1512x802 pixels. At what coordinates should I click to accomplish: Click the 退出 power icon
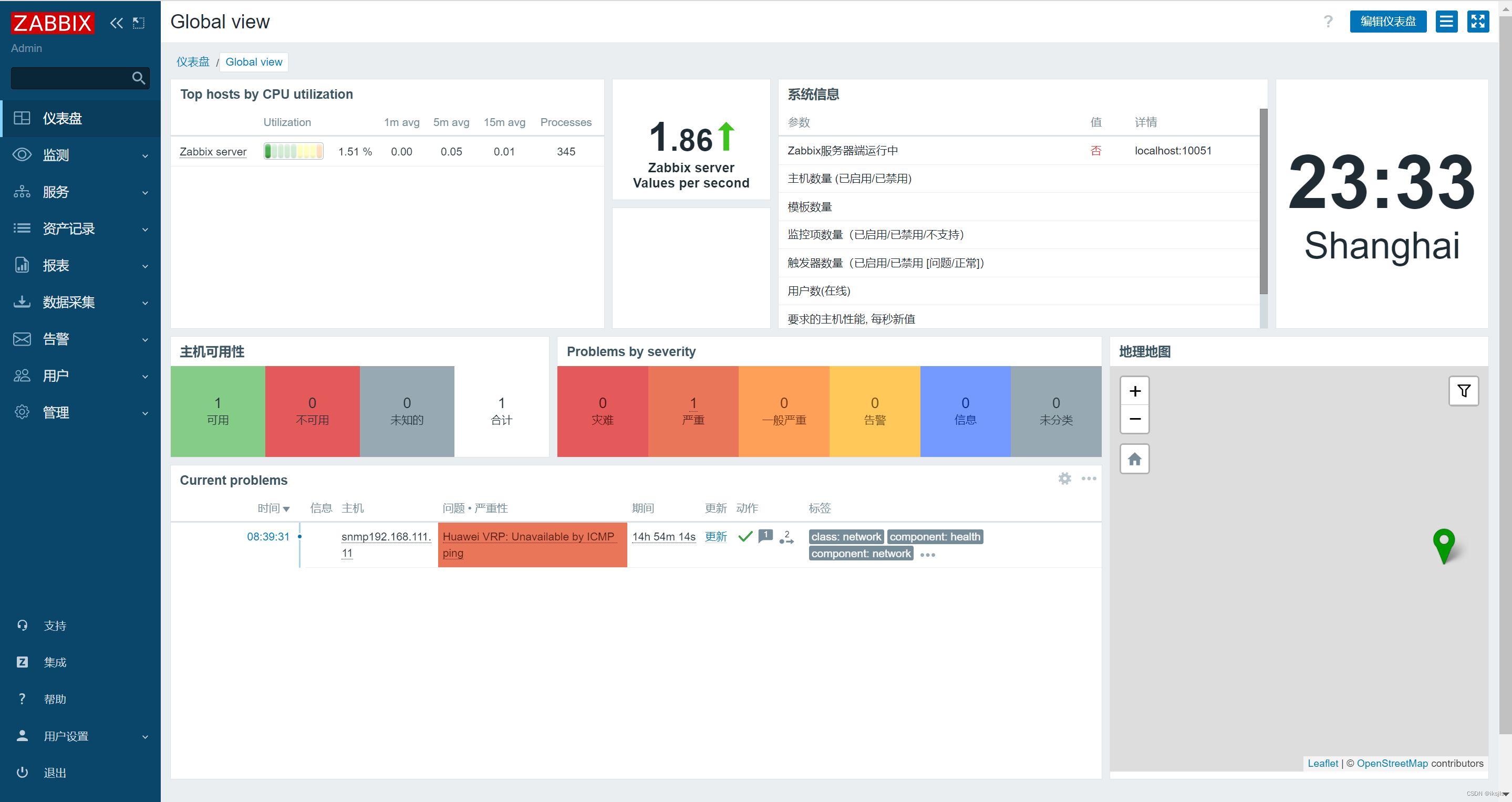pyautogui.click(x=22, y=773)
